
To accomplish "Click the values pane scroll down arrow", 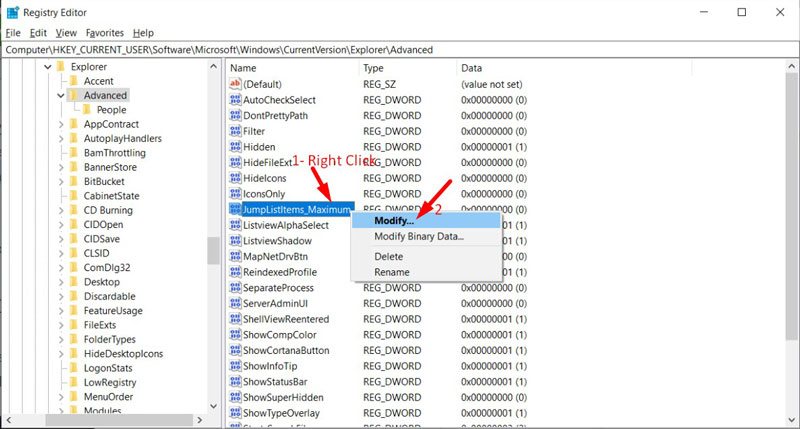I will (x=792, y=420).
